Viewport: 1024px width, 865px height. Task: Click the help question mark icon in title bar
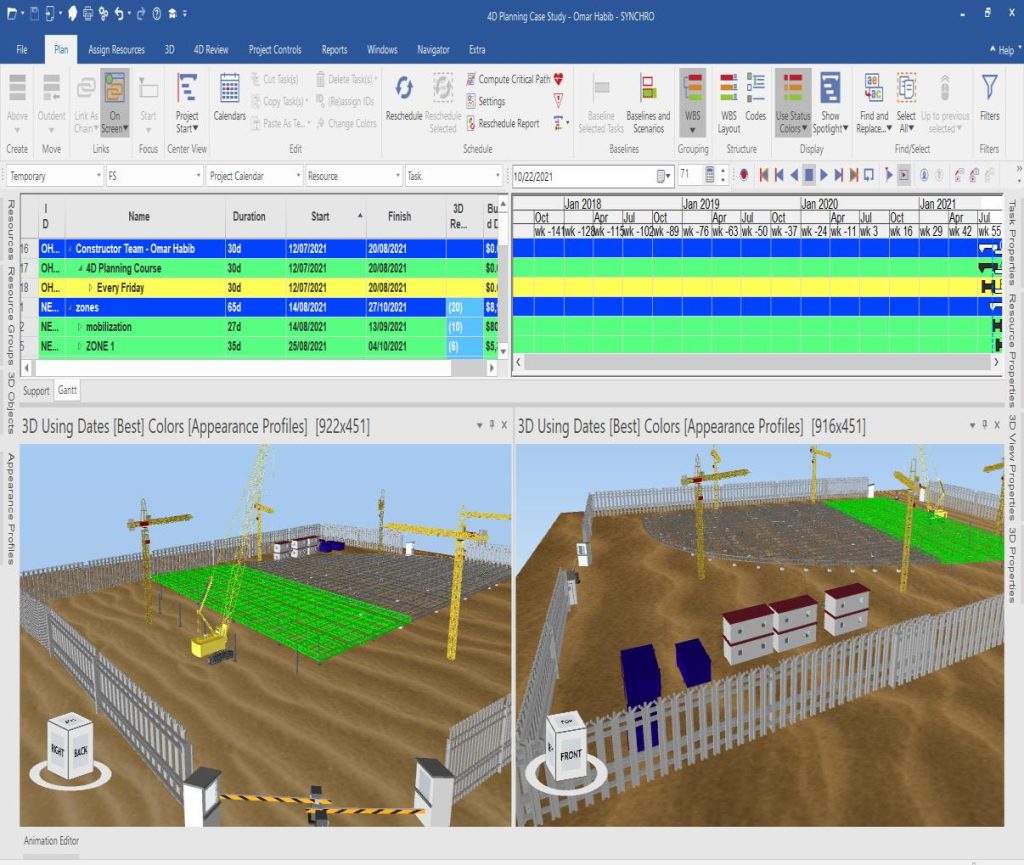157,13
